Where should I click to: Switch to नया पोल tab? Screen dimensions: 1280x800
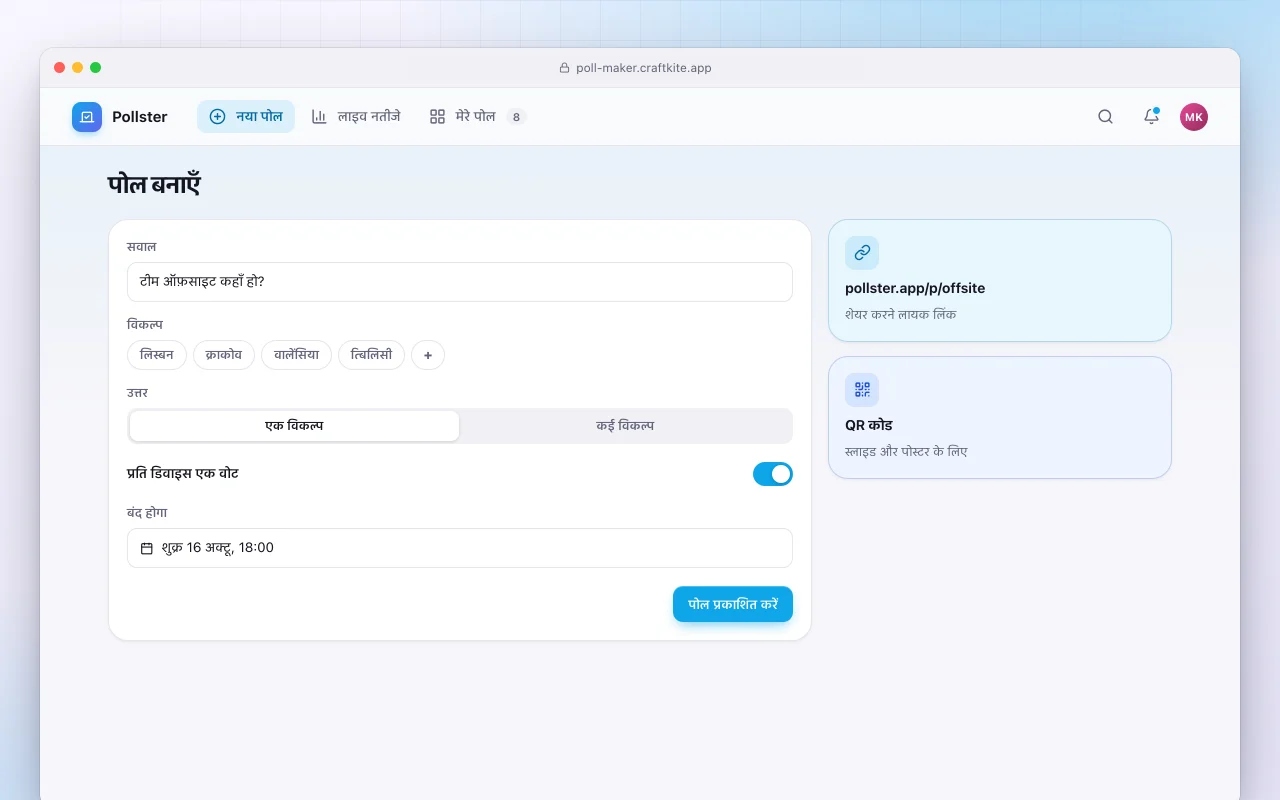[246, 117]
